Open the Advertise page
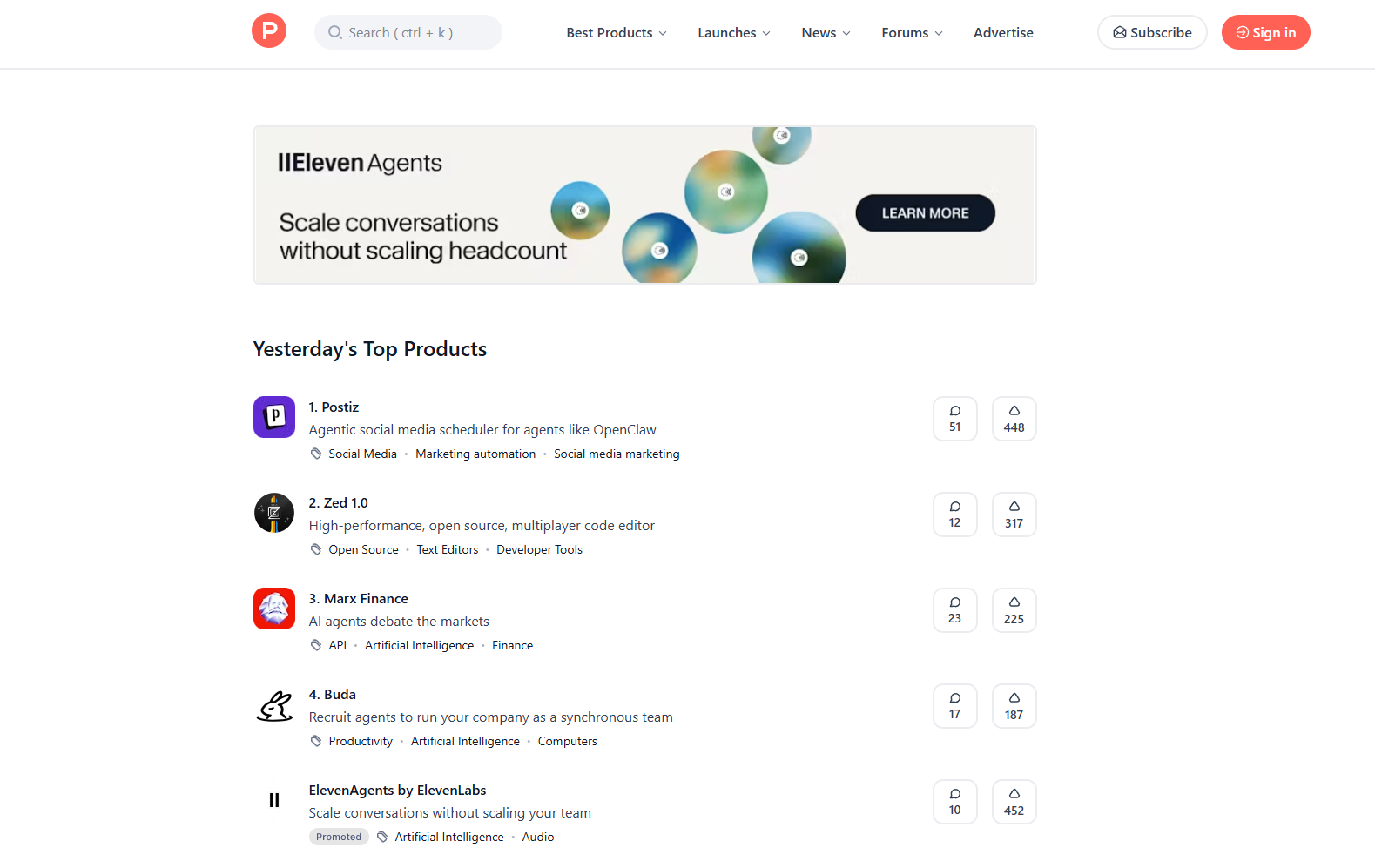Screen dimensions: 1375x868 [1003, 32]
